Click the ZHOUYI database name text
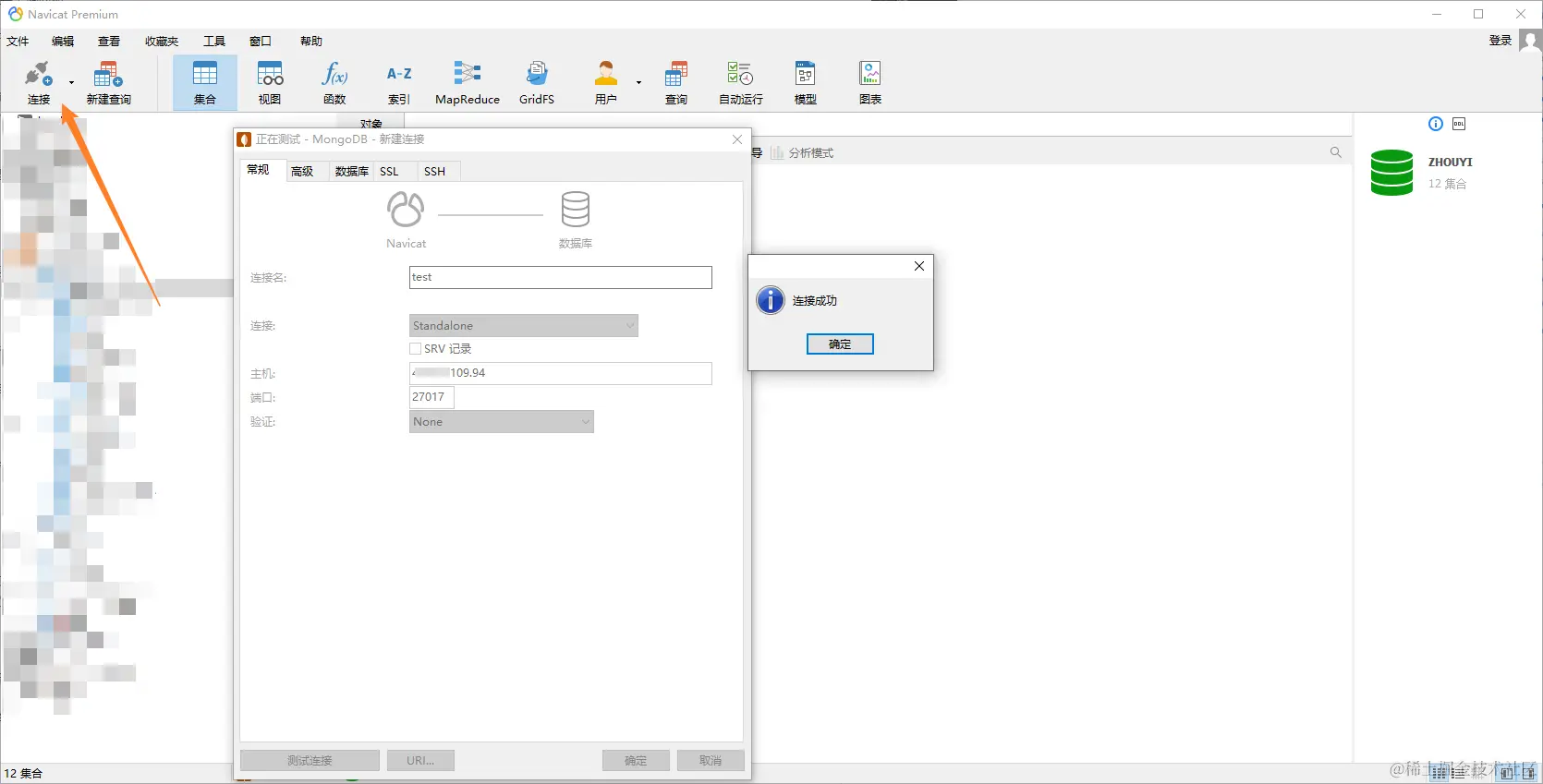 click(x=1451, y=162)
